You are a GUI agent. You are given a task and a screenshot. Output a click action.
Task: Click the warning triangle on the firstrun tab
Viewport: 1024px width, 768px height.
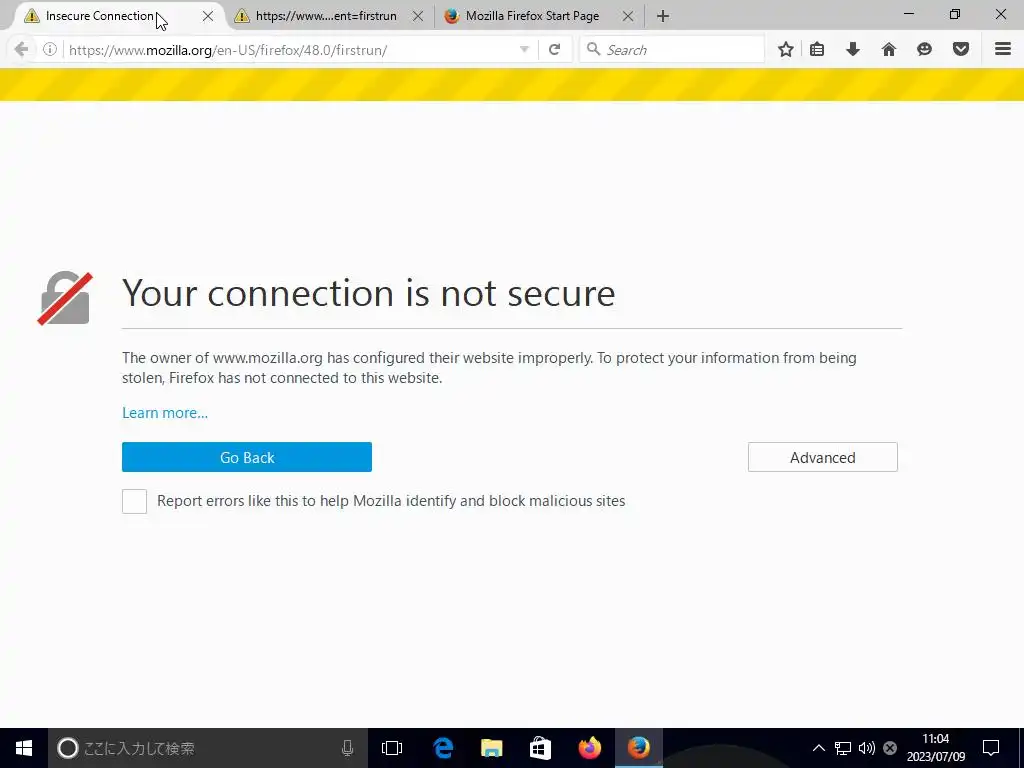click(x=242, y=16)
